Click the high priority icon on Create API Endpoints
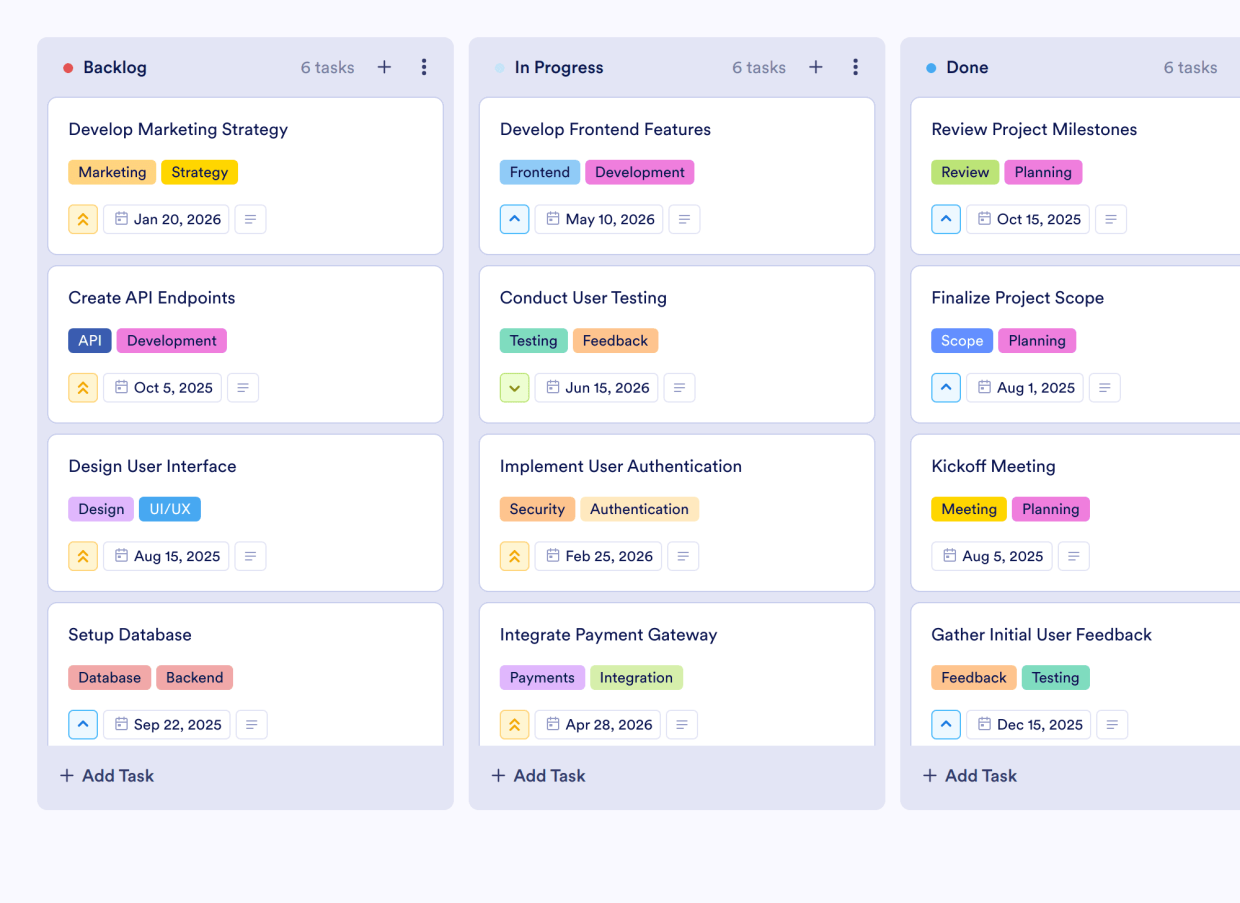 click(x=83, y=387)
